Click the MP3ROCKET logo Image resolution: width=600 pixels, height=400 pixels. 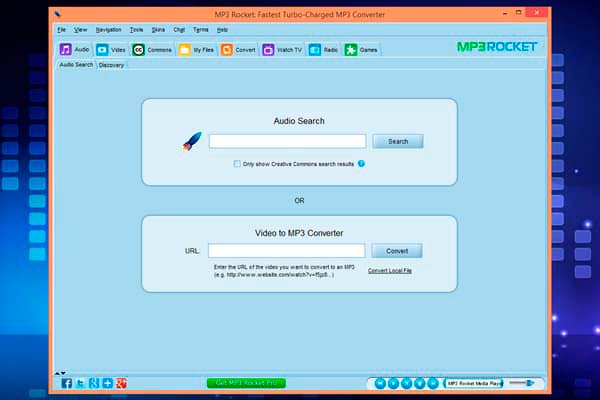pos(497,47)
